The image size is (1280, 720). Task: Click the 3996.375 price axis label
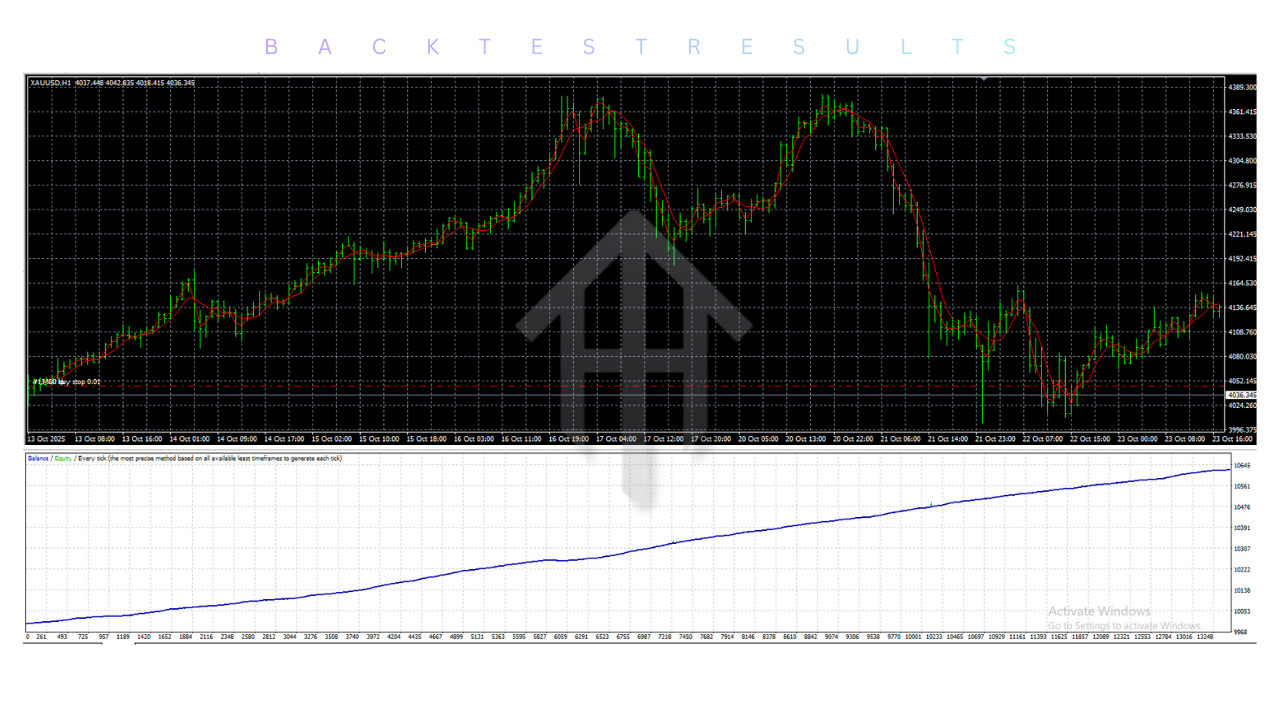point(1242,430)
